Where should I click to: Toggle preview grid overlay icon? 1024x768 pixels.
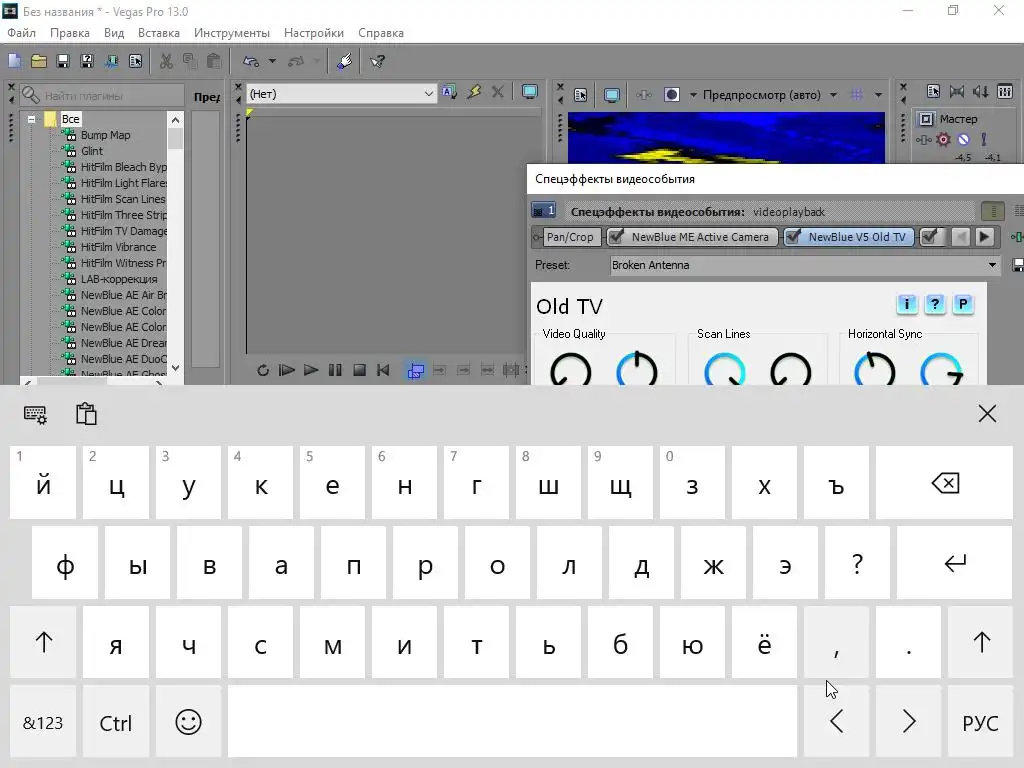[x=857, y=95]
